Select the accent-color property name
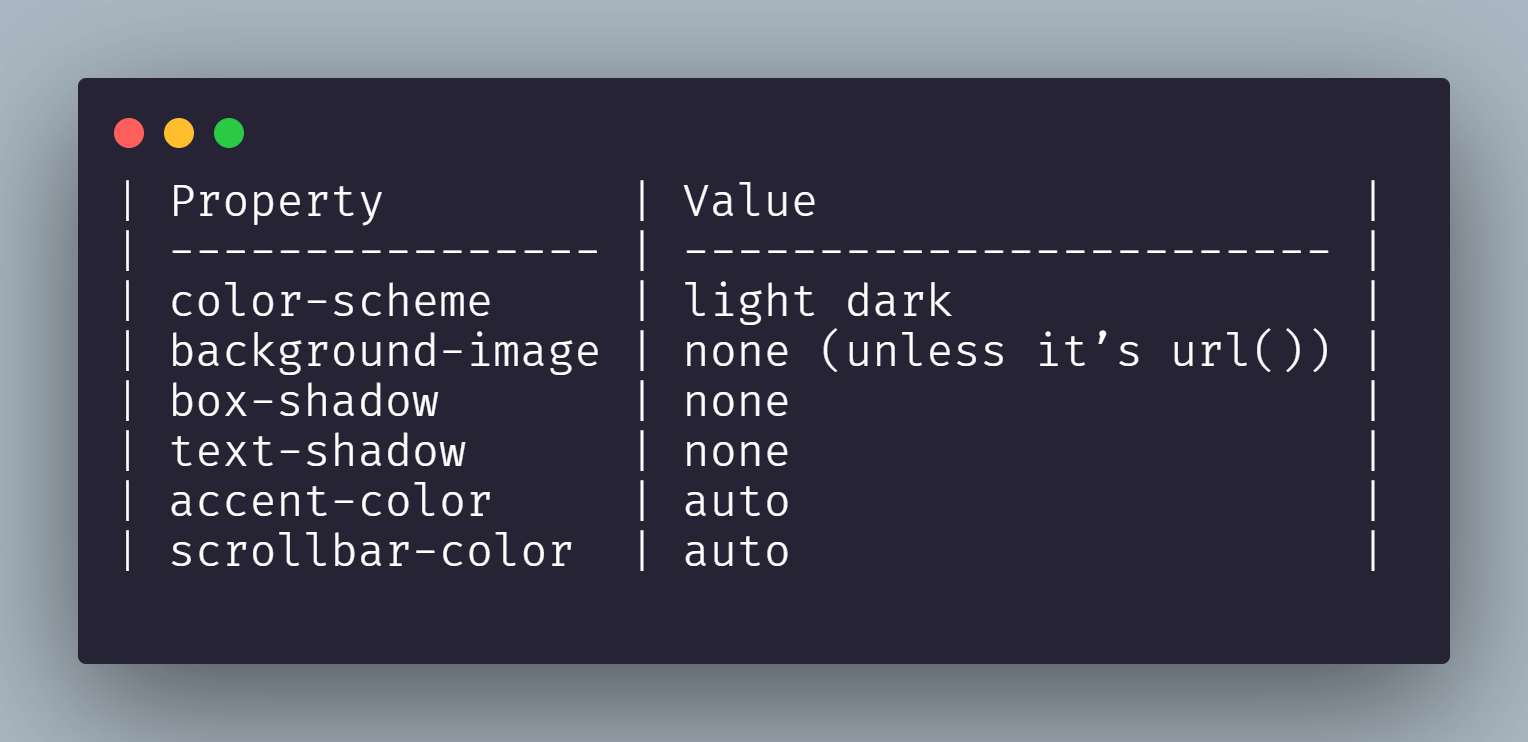The image size is (1528, 742). point(330,501)
